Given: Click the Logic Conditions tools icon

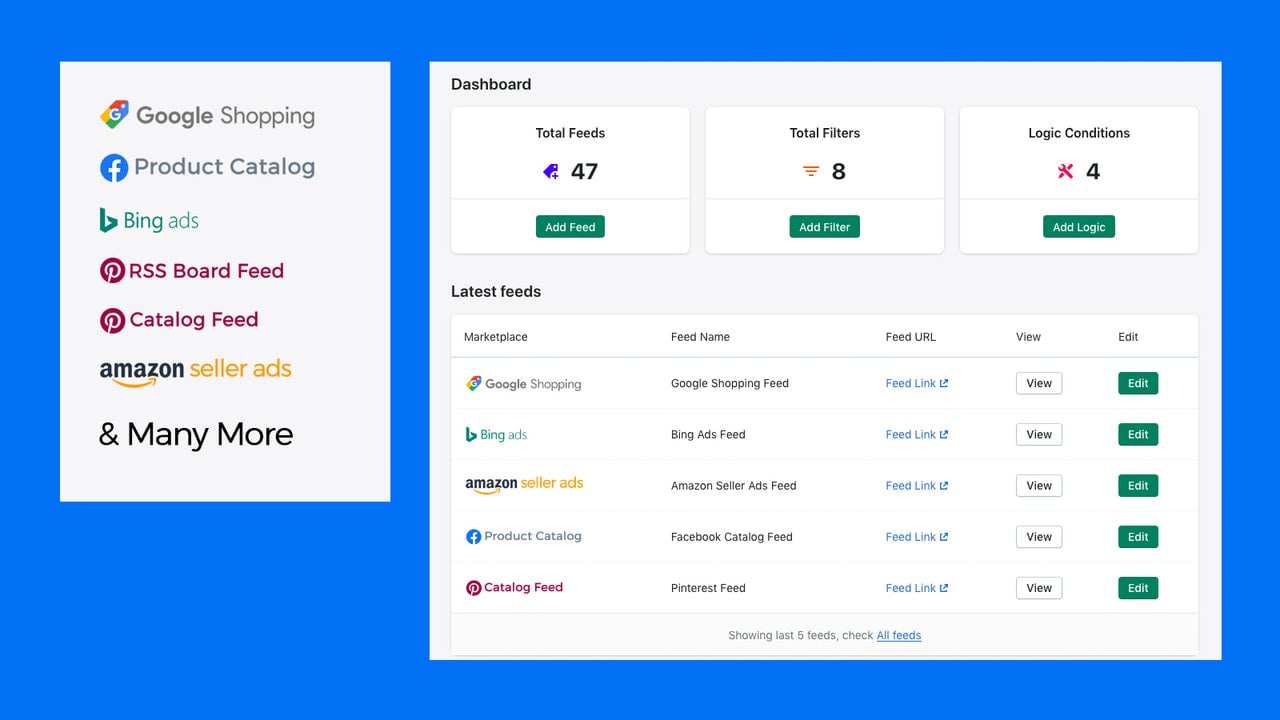Looking at the screenshot, I should click(1065, 172).
